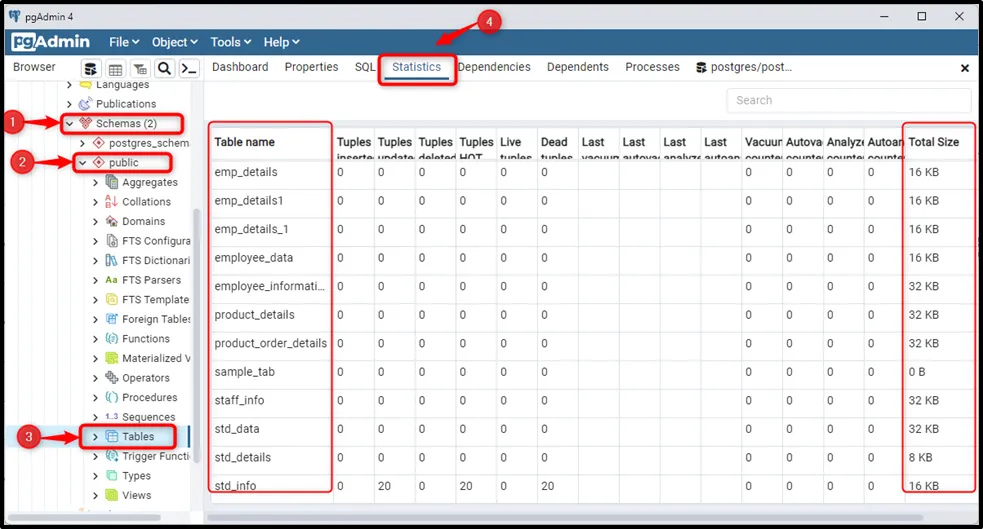Select the Sequences node icon in tree

(x=112, y=417)
